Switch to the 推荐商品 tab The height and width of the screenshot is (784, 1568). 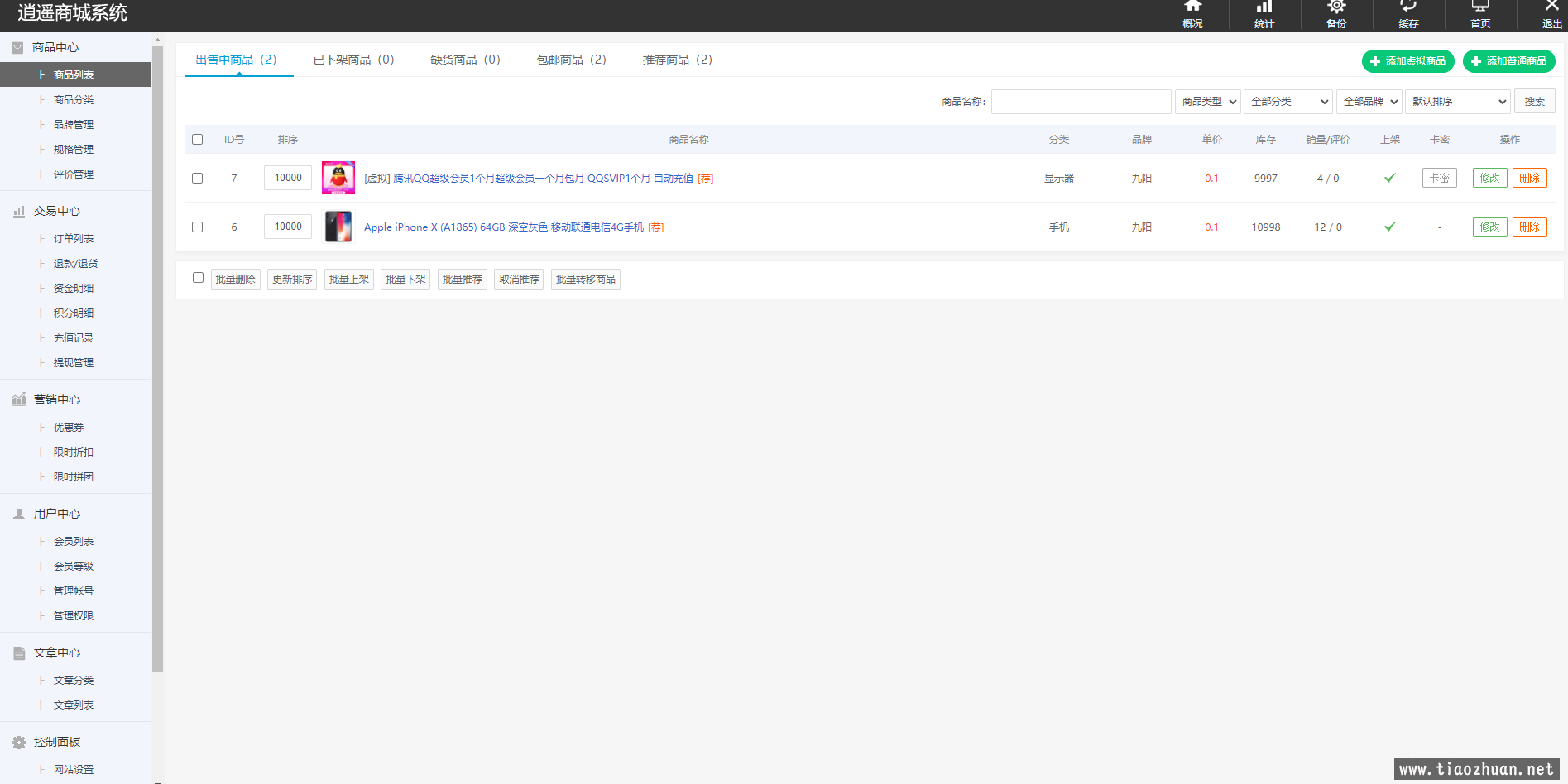point(678,60)
